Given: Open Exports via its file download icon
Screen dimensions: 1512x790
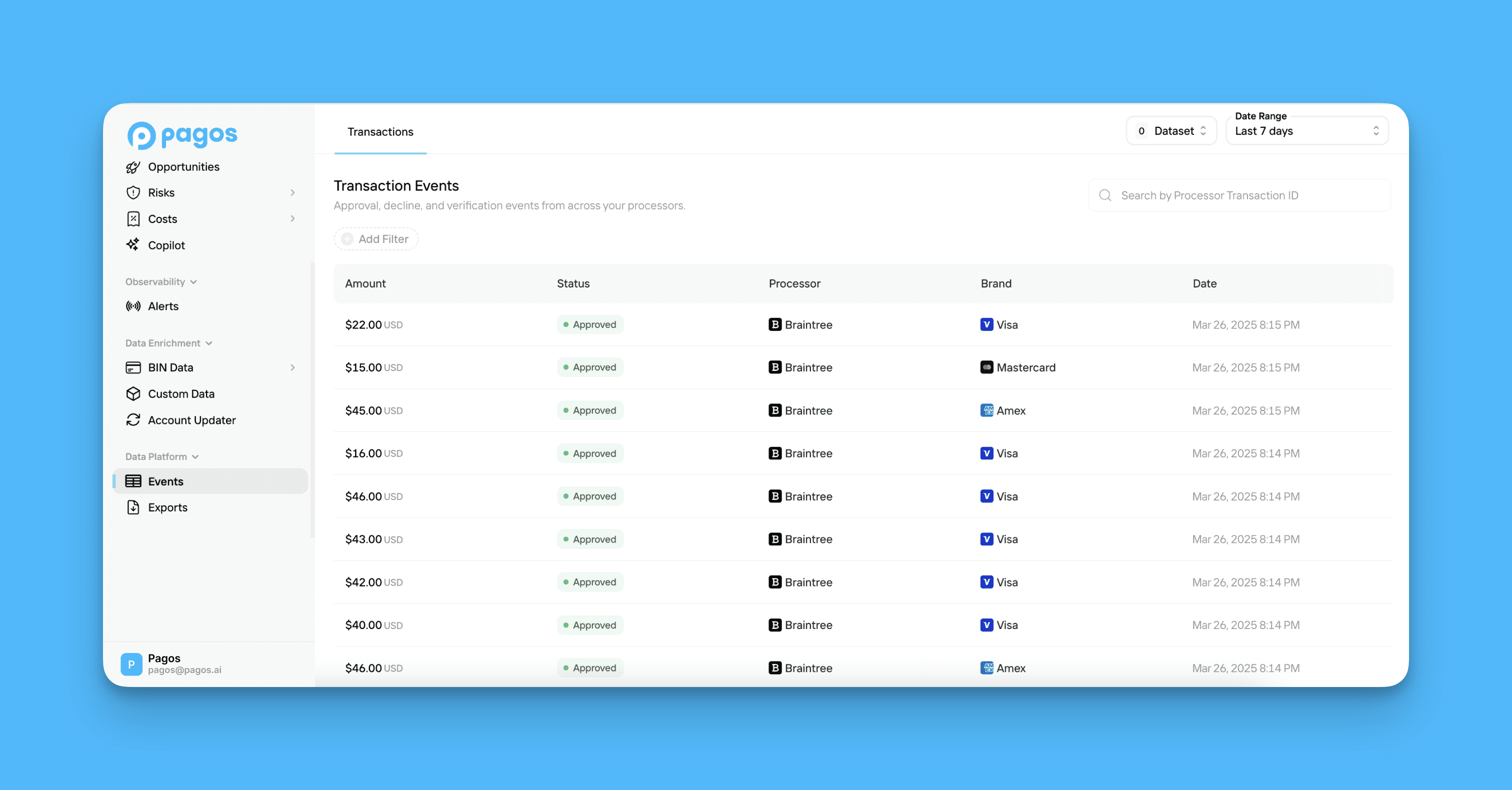Looking at the screenshot, I should coord(133,507).
